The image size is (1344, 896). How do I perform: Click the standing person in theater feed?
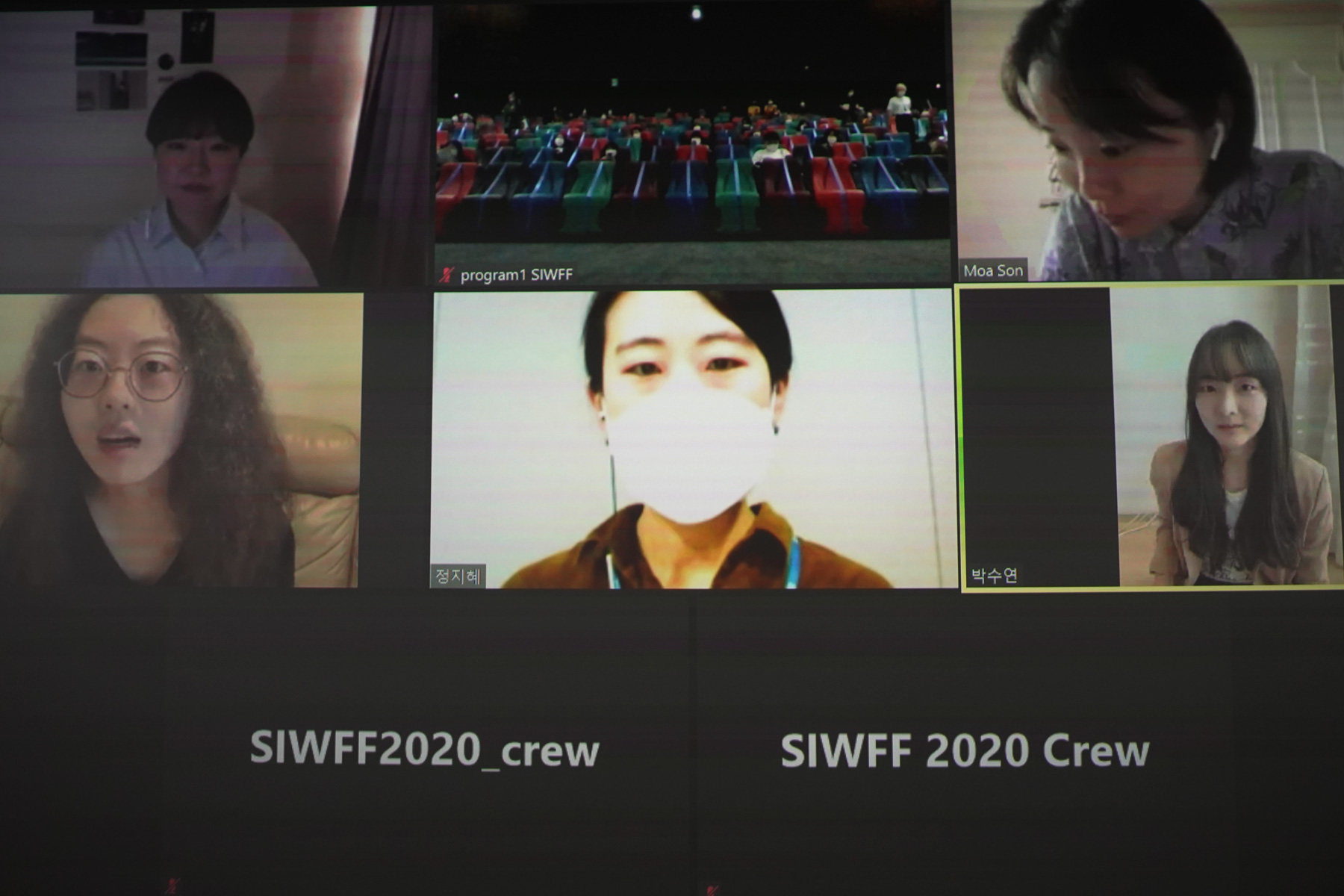(x=900, y=105)
